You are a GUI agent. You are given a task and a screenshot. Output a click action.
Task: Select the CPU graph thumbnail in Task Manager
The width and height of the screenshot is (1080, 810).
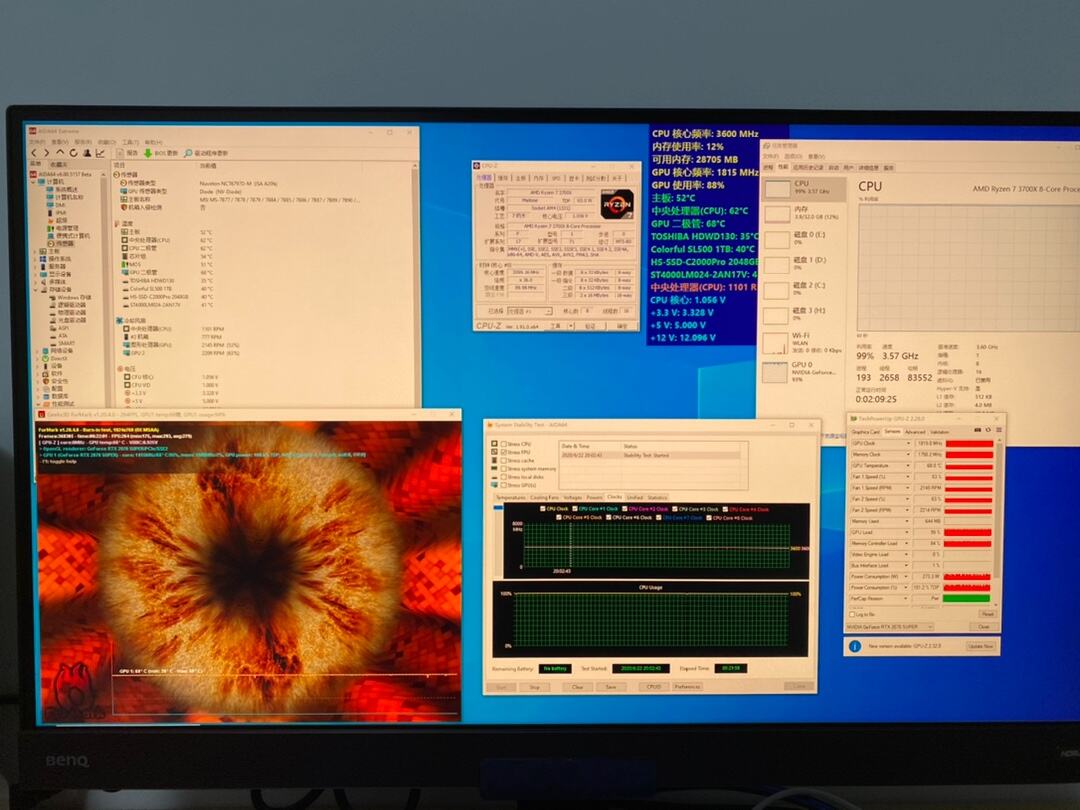click(x=778, y=189)
